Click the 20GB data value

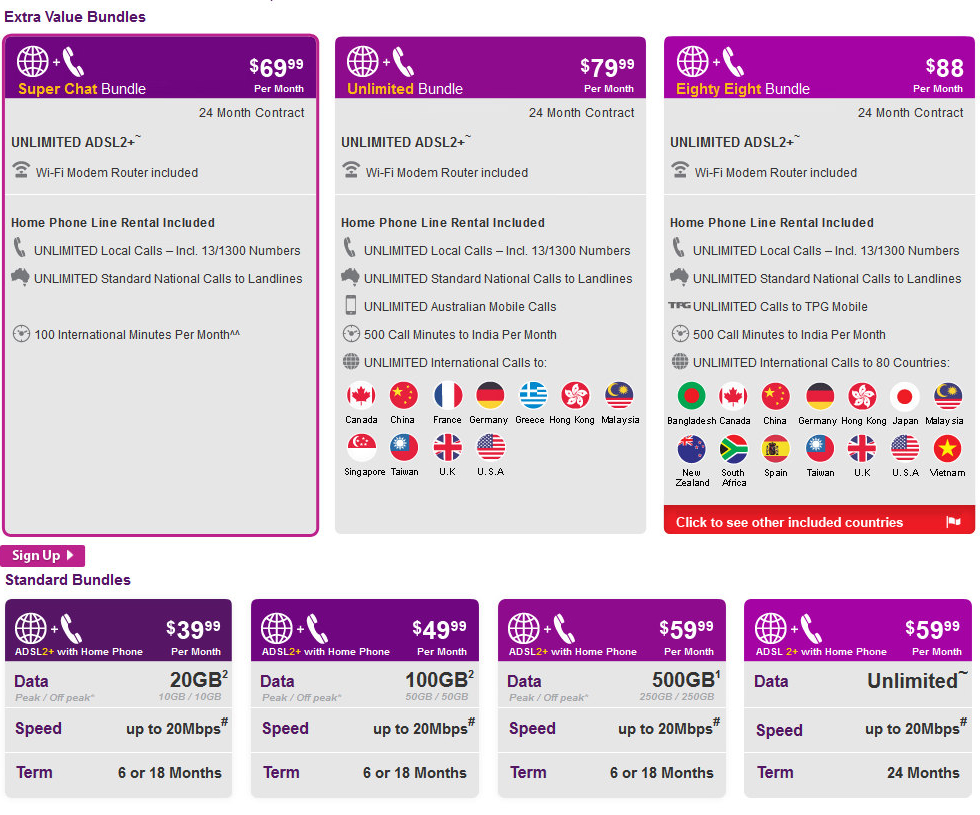[198, 679]
